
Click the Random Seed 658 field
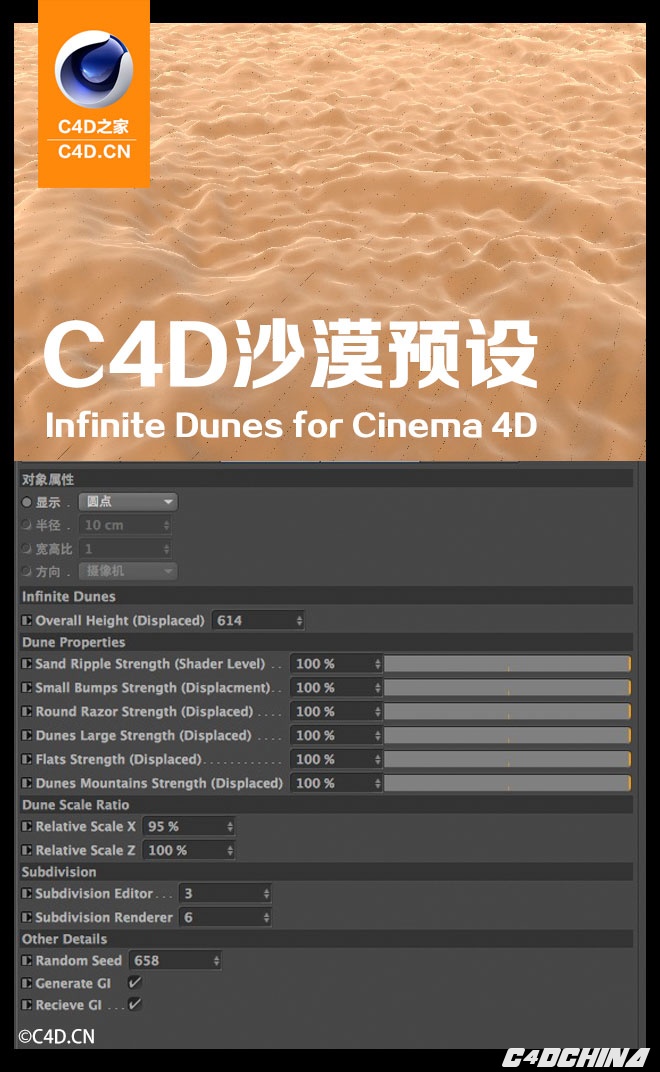[175, 960]
